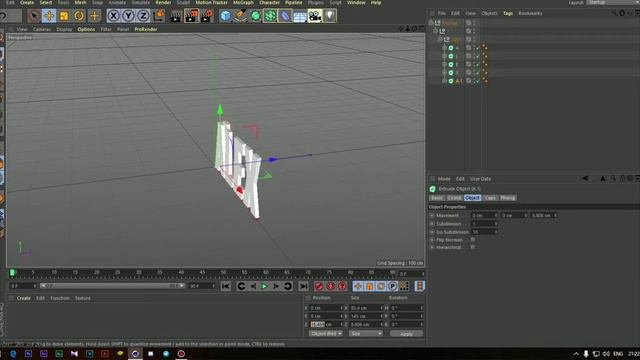640x360 pixels.
Task: Click the recent tool plus icon
Action: tap(94, 16)
